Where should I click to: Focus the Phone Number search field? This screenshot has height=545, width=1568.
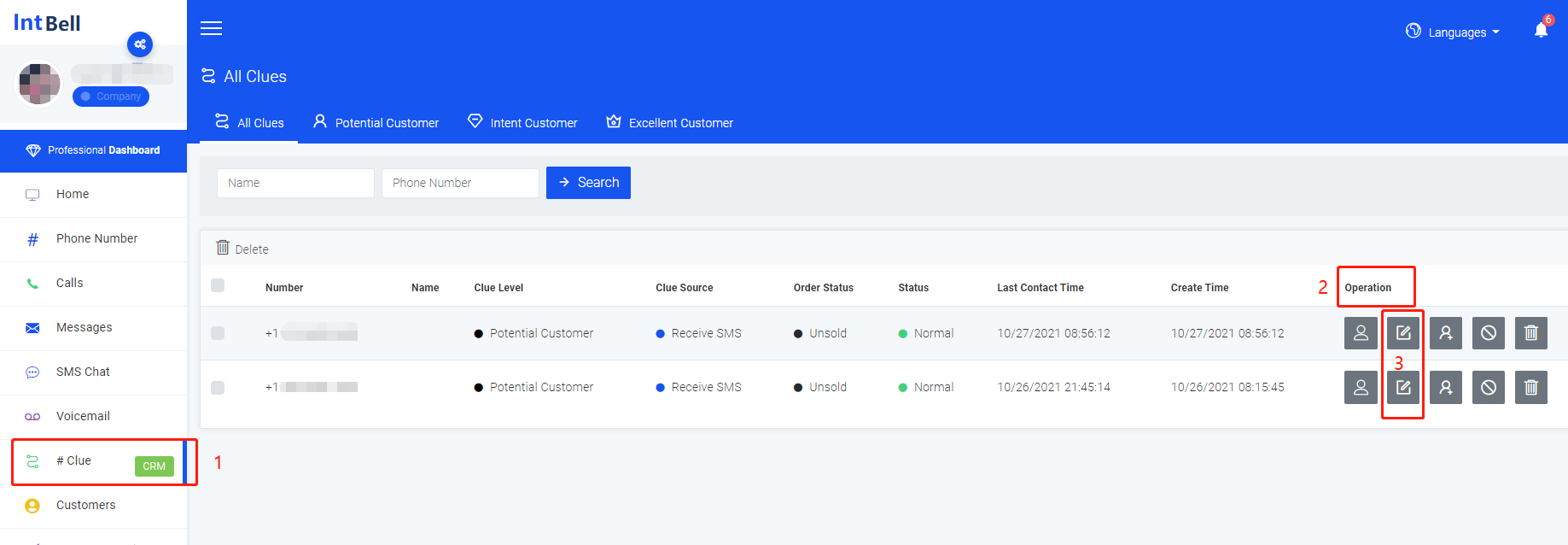(x=460, y=183)
